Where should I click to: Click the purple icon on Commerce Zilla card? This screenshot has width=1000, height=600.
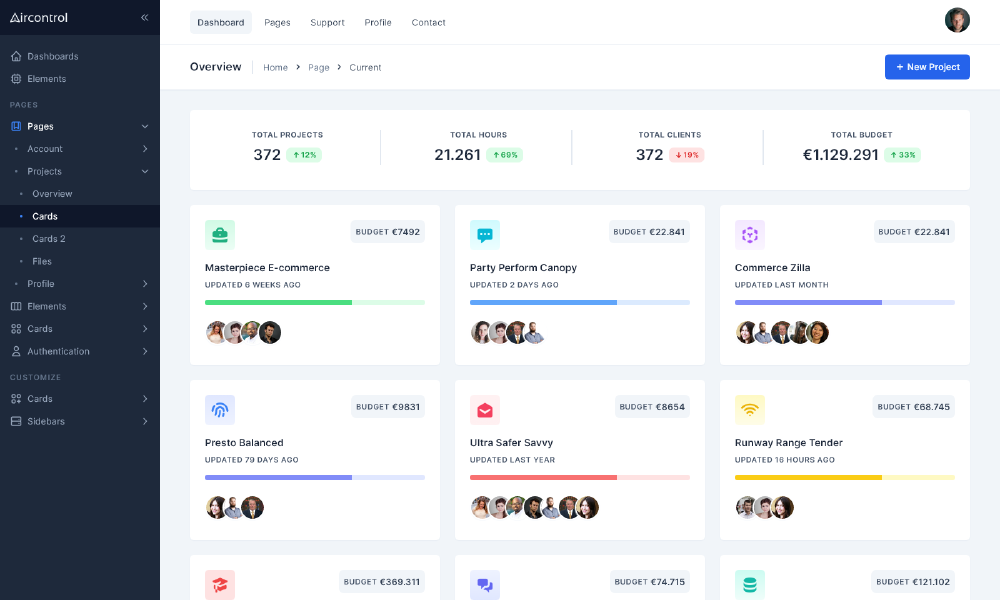[x=750, y=235]
